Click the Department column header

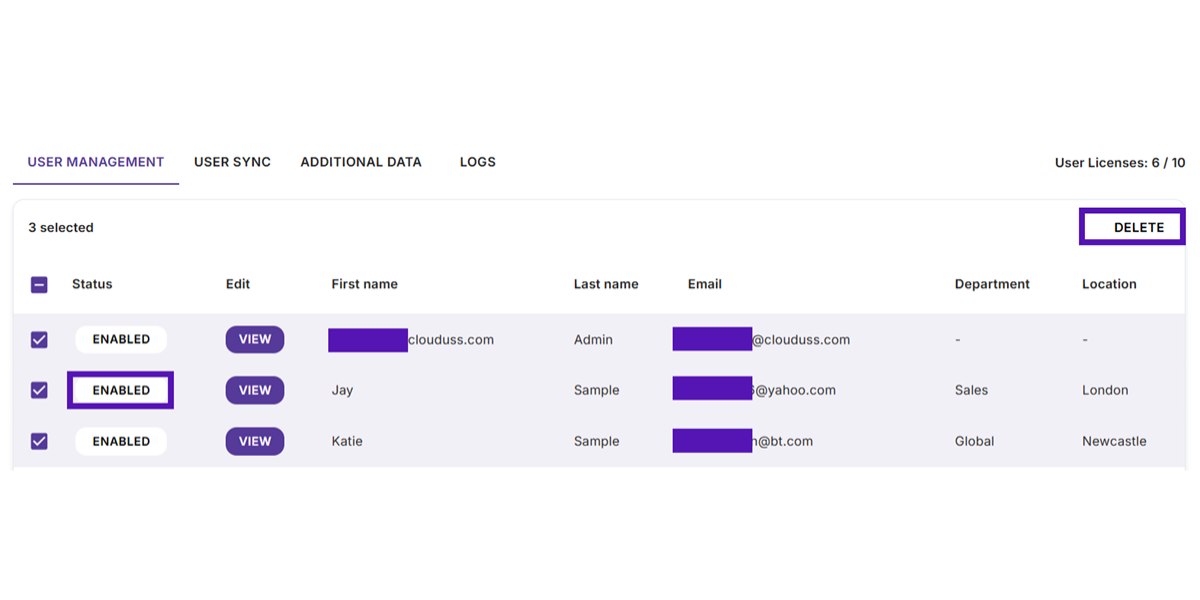tap(992, 284)
